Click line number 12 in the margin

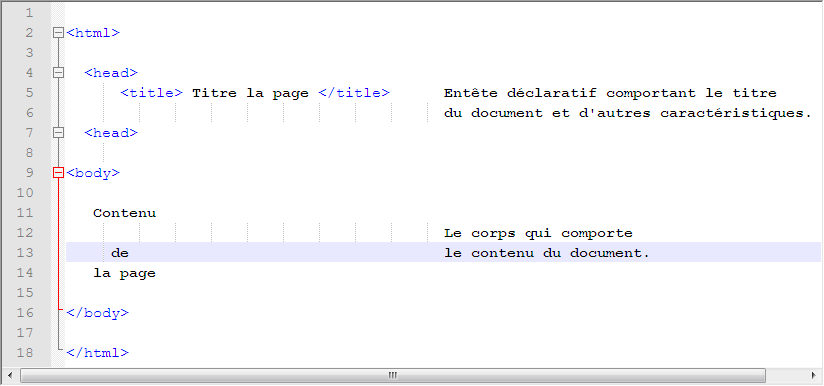(x=25, y=233)
